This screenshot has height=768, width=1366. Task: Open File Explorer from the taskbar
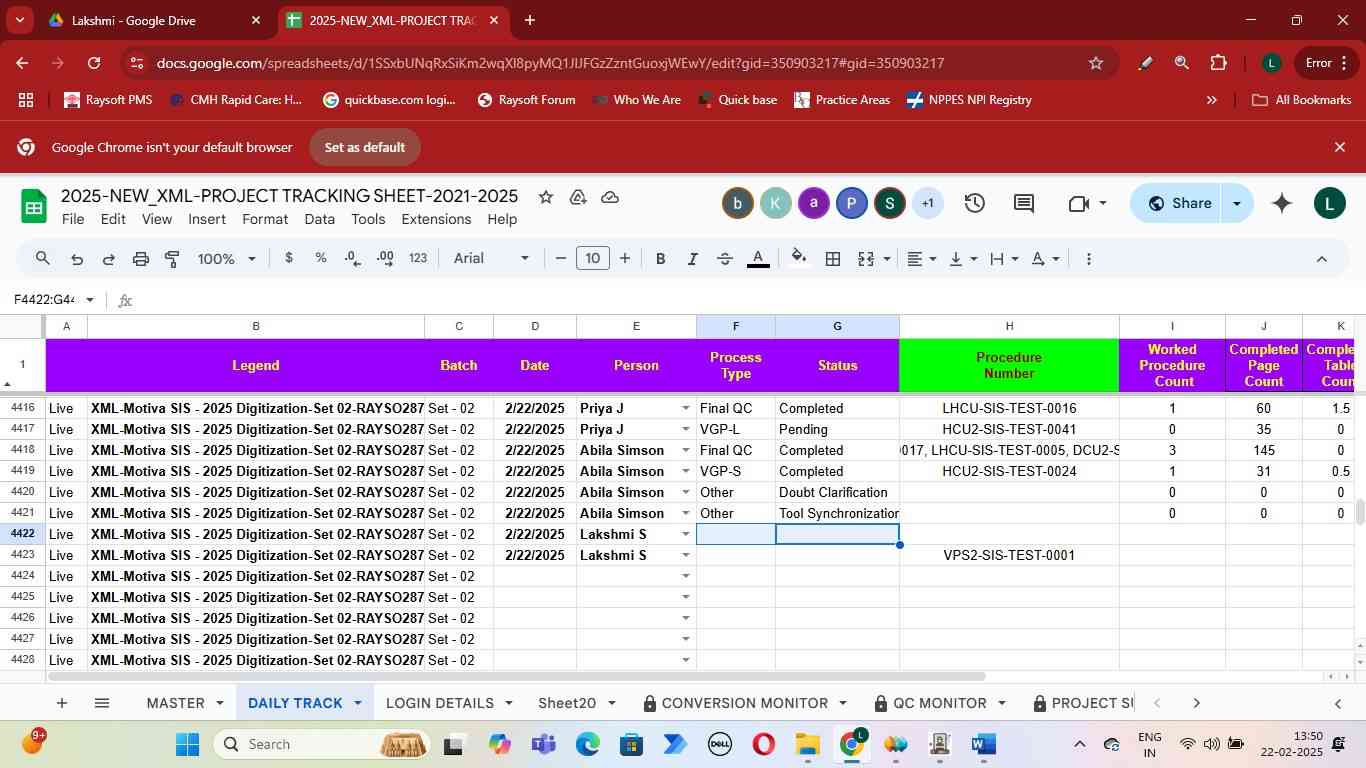(808, 744)
